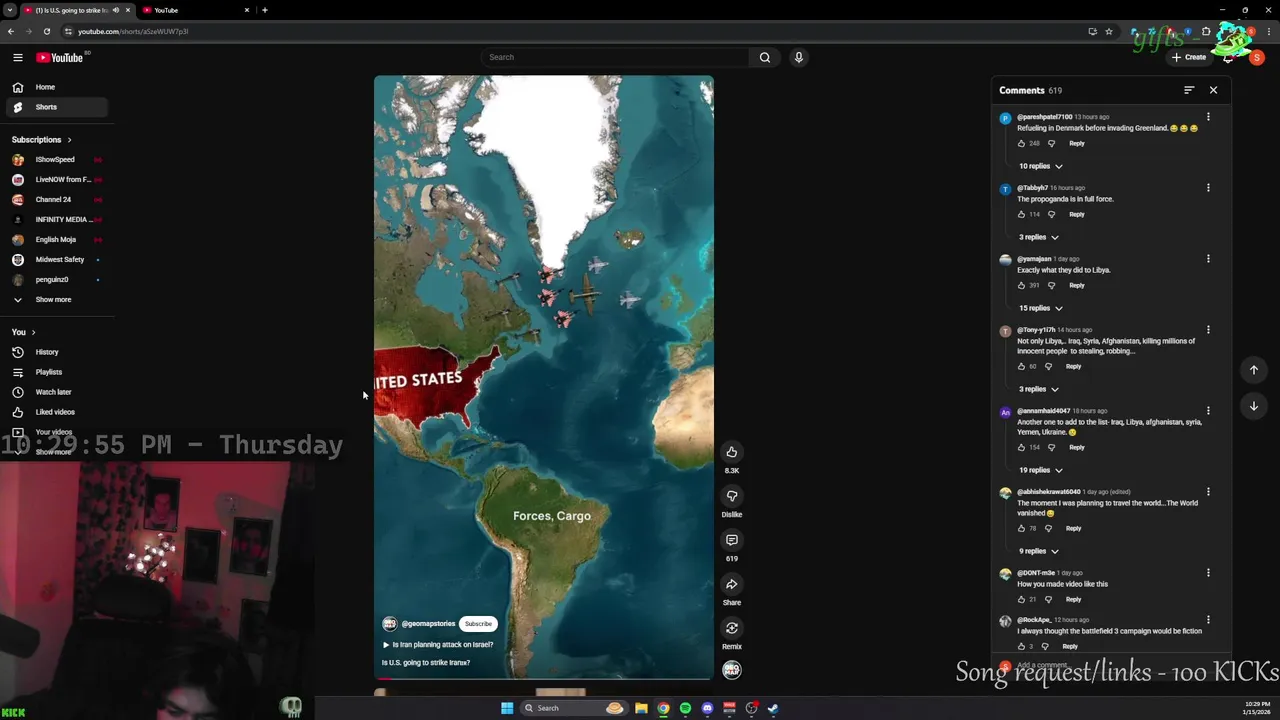Image resolution: width=1280 pixels, height=720 pixels.
Task: Open Discord from the taskbar
Action: [707, 708]
